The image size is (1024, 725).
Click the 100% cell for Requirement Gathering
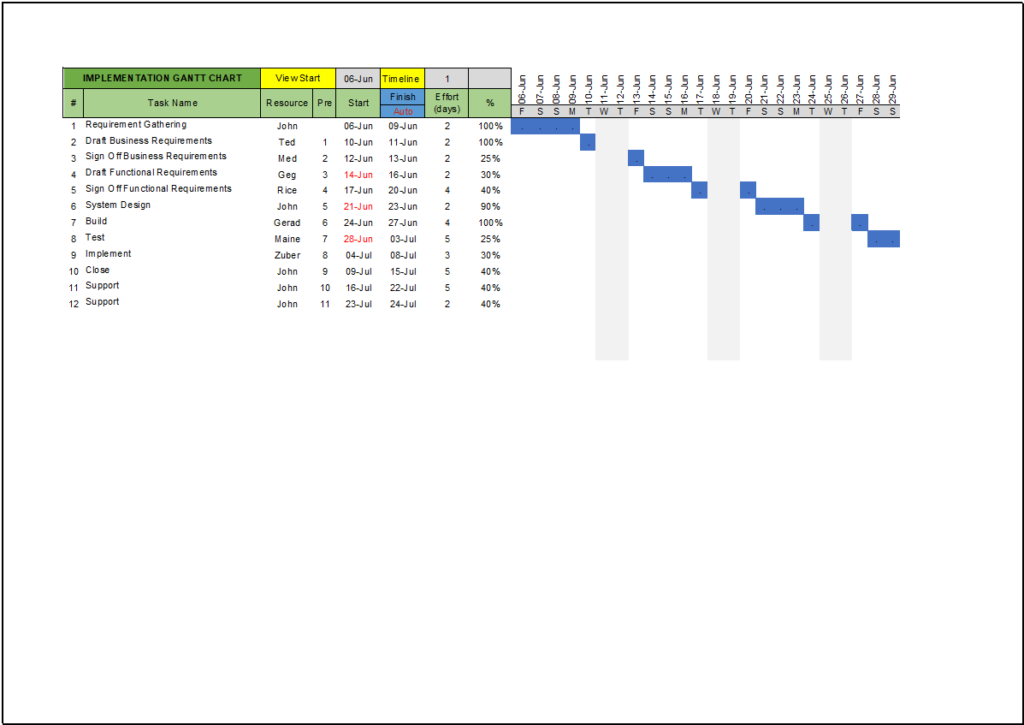click(489, 126)
